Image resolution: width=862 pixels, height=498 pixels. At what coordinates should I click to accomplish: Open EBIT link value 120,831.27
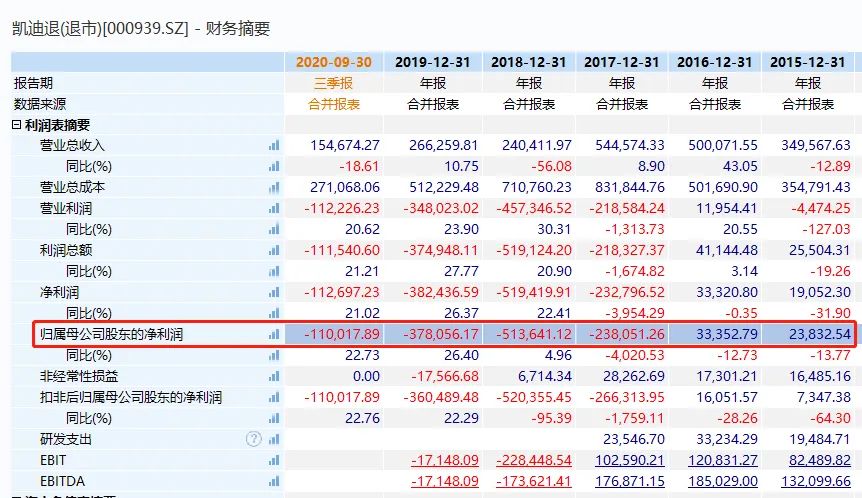click(723, 460)
